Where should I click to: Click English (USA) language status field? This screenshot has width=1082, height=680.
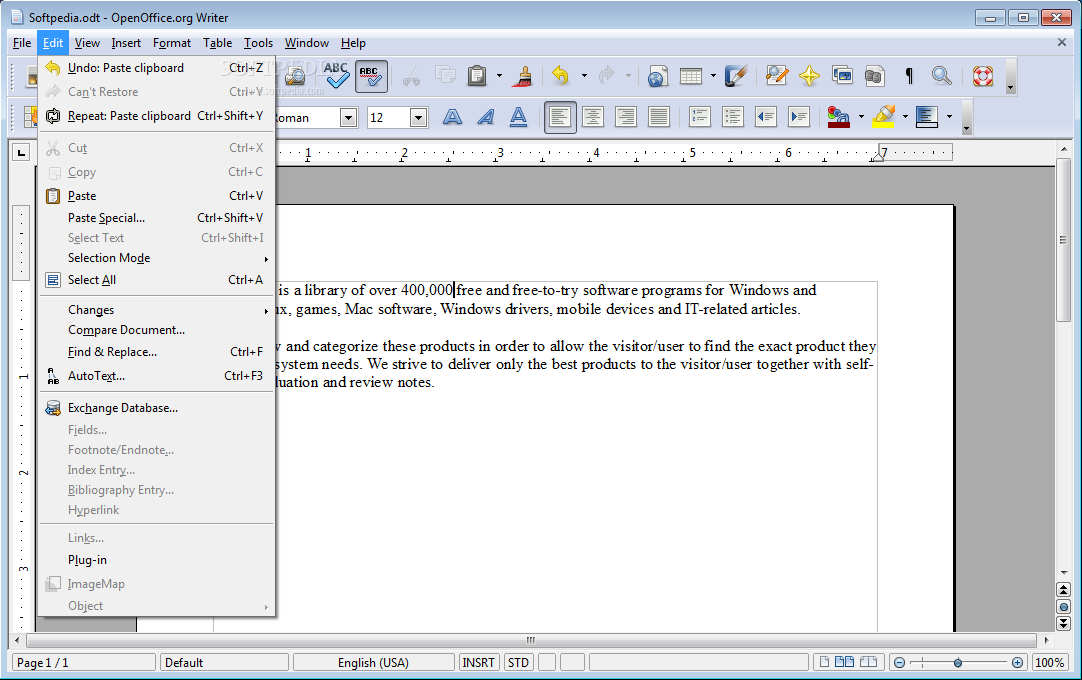point(373,663)
